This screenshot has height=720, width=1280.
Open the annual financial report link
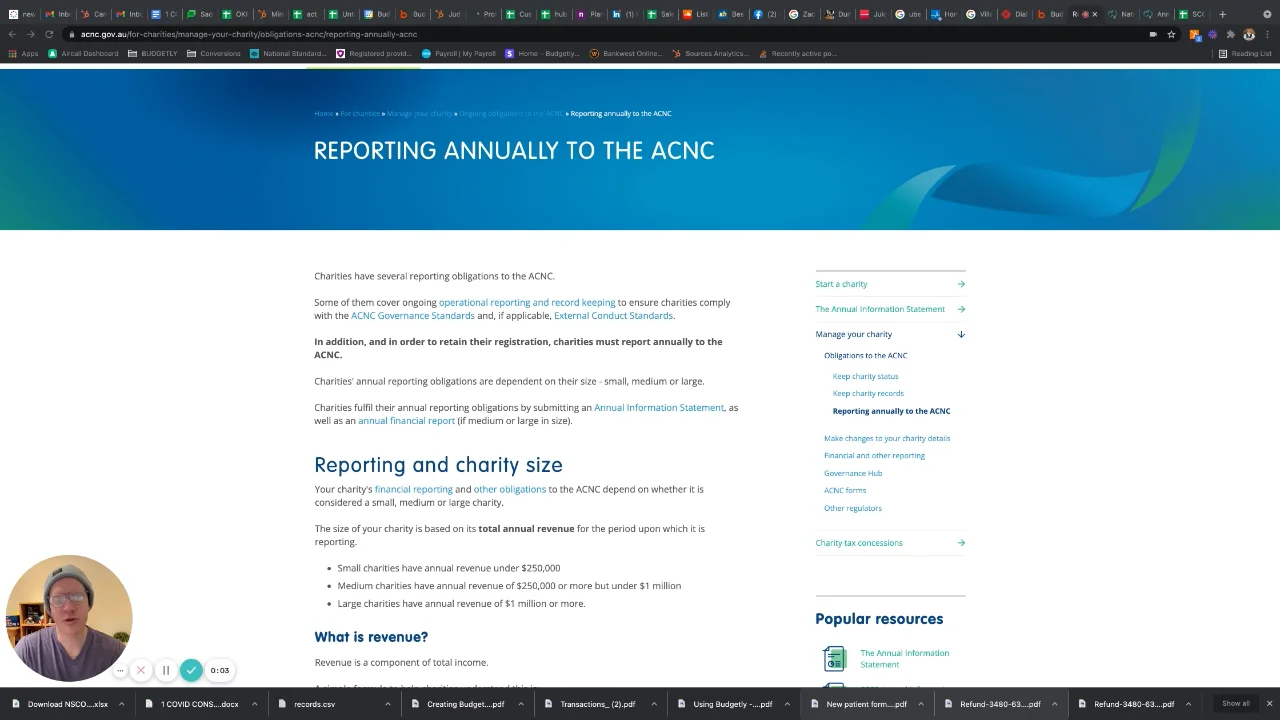pyautogui.click(x=406, y=421)
